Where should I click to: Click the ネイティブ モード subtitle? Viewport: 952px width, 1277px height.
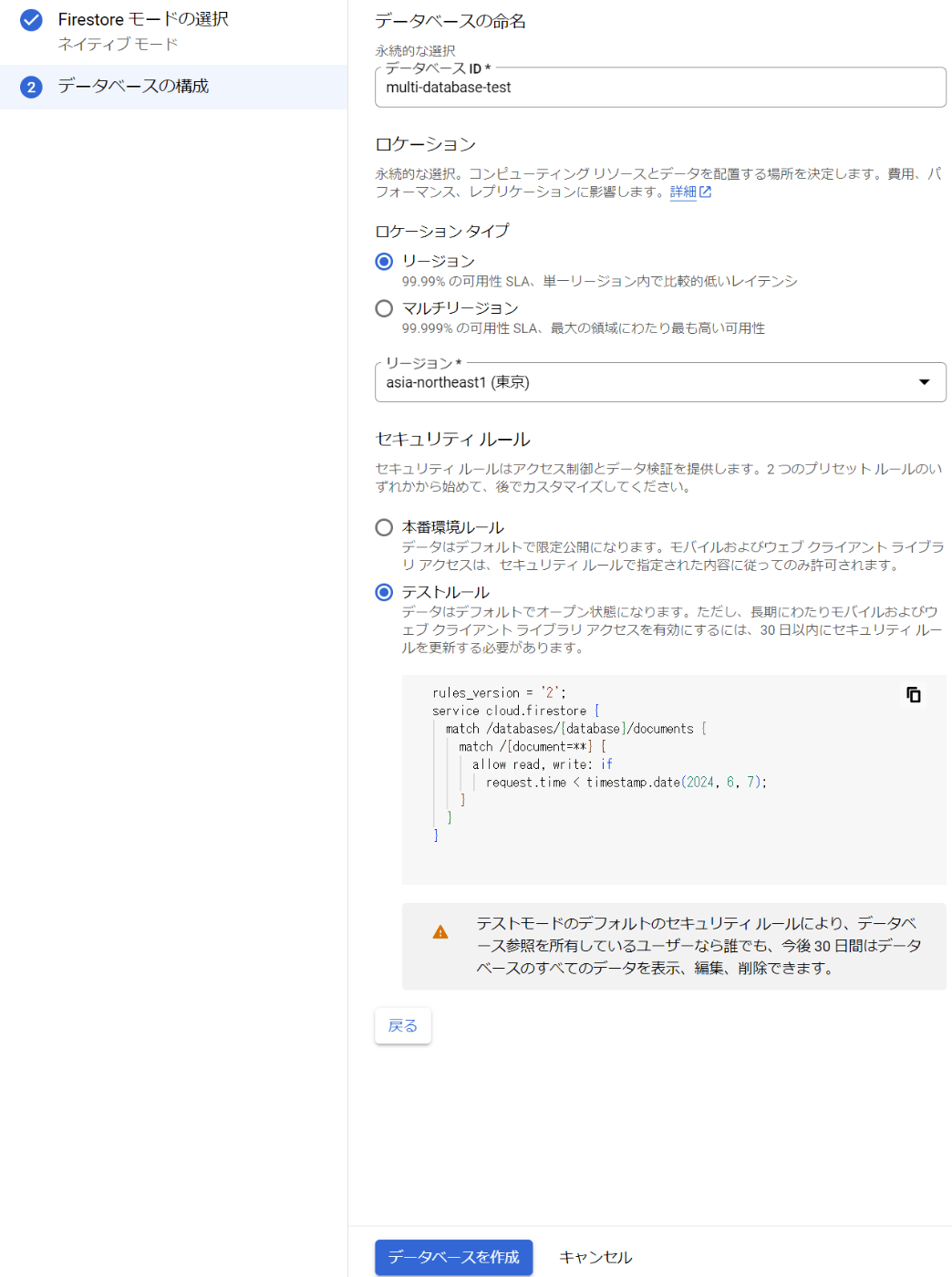click(118, 44)
